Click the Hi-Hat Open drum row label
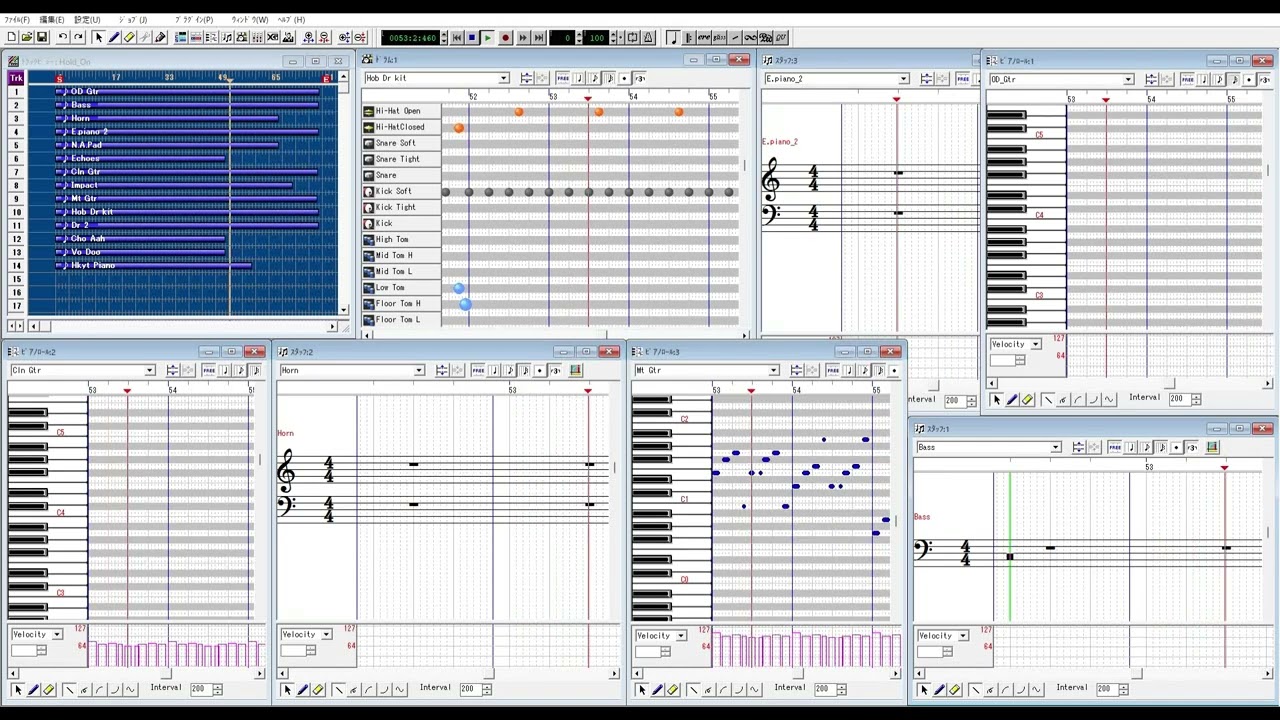This screenshot has height=720, width=1280. [401, 111]
